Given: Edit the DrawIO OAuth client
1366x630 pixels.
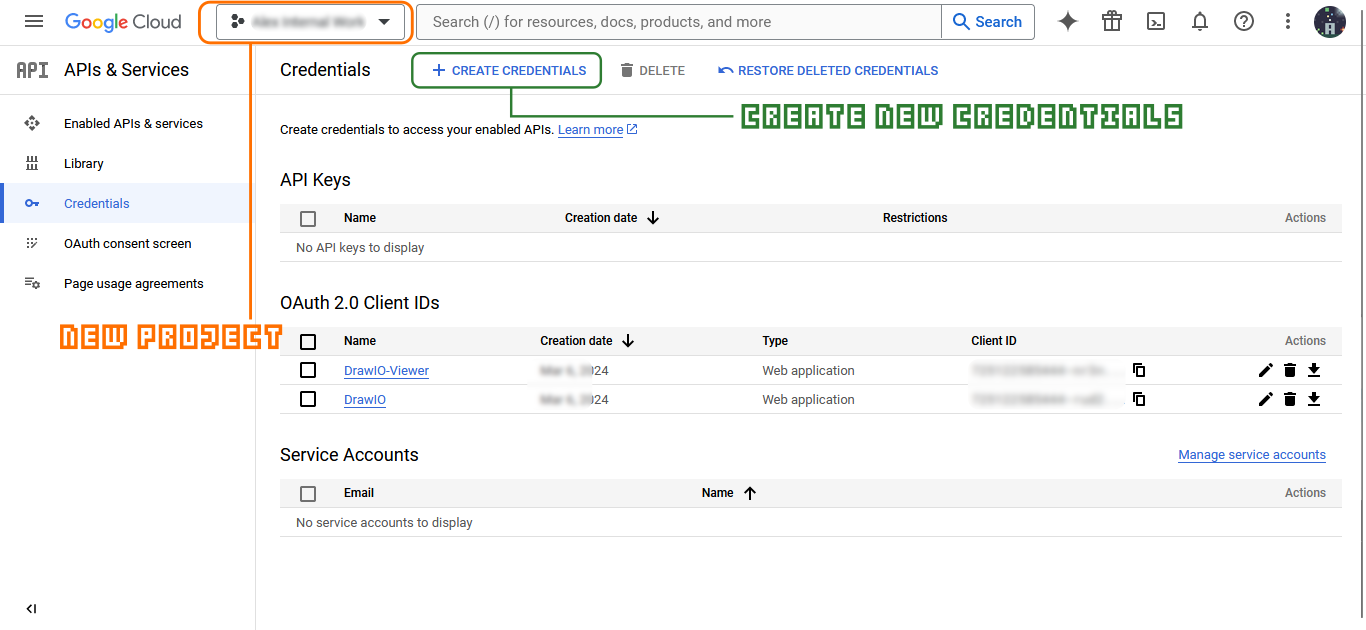Looking at the screenshot, I should point(1265,399).
